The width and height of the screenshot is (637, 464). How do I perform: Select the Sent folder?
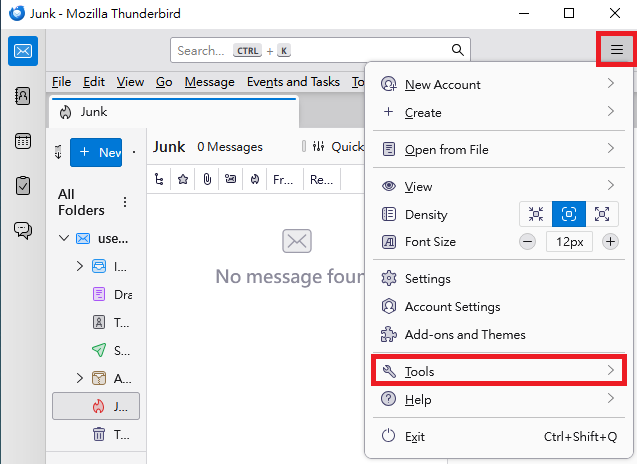coord(96,350)
